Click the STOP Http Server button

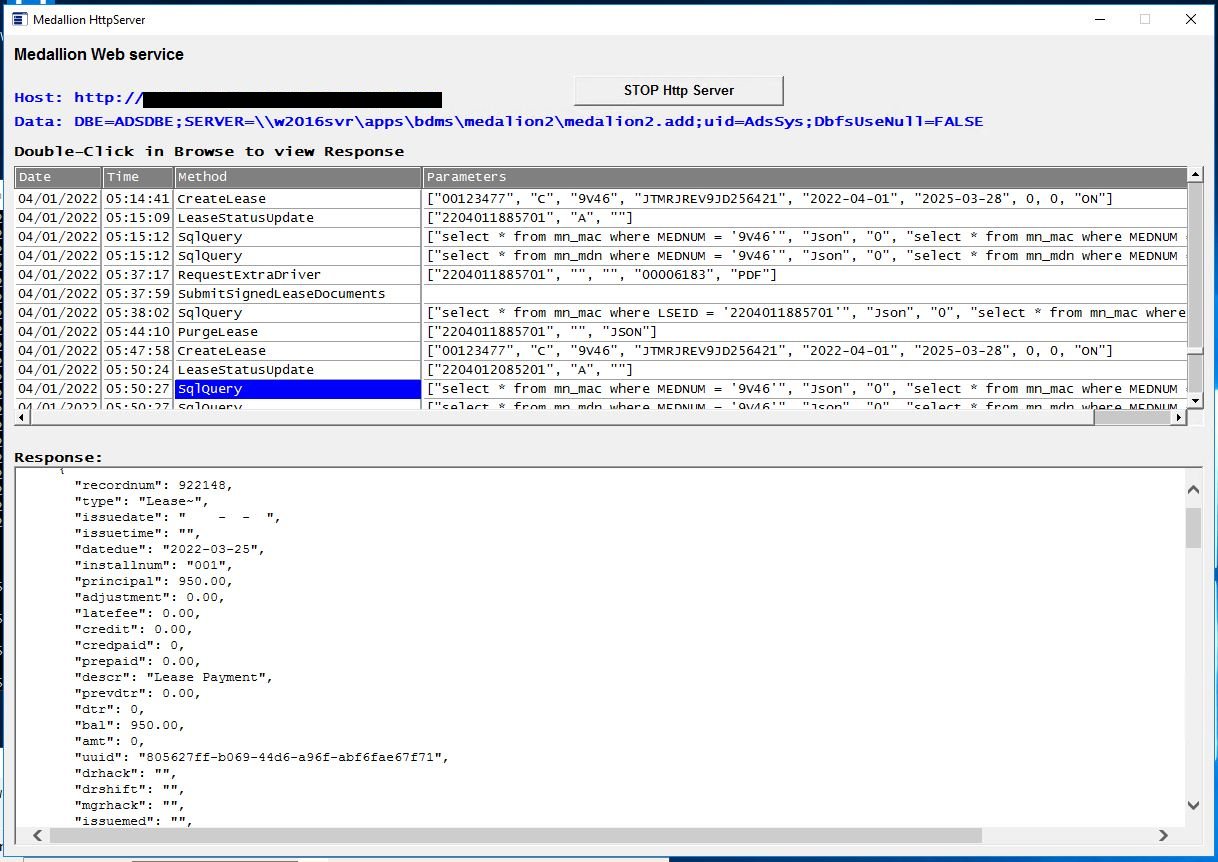click(678, 90)
